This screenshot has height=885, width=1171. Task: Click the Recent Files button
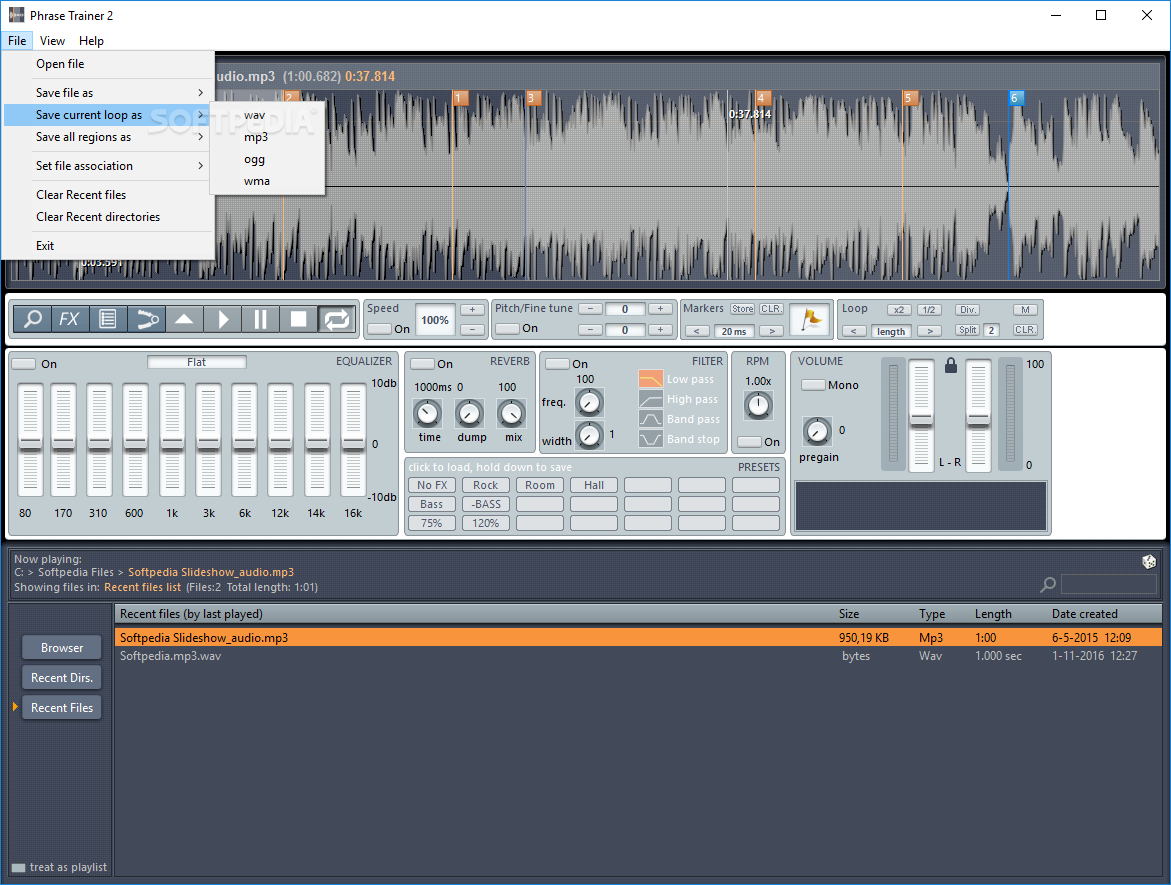[62, 707]
